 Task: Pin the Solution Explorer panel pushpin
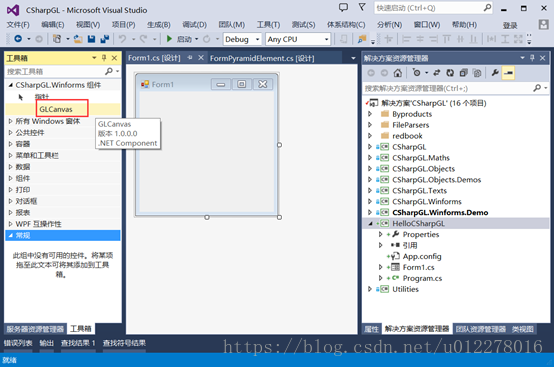coord(532,58)
